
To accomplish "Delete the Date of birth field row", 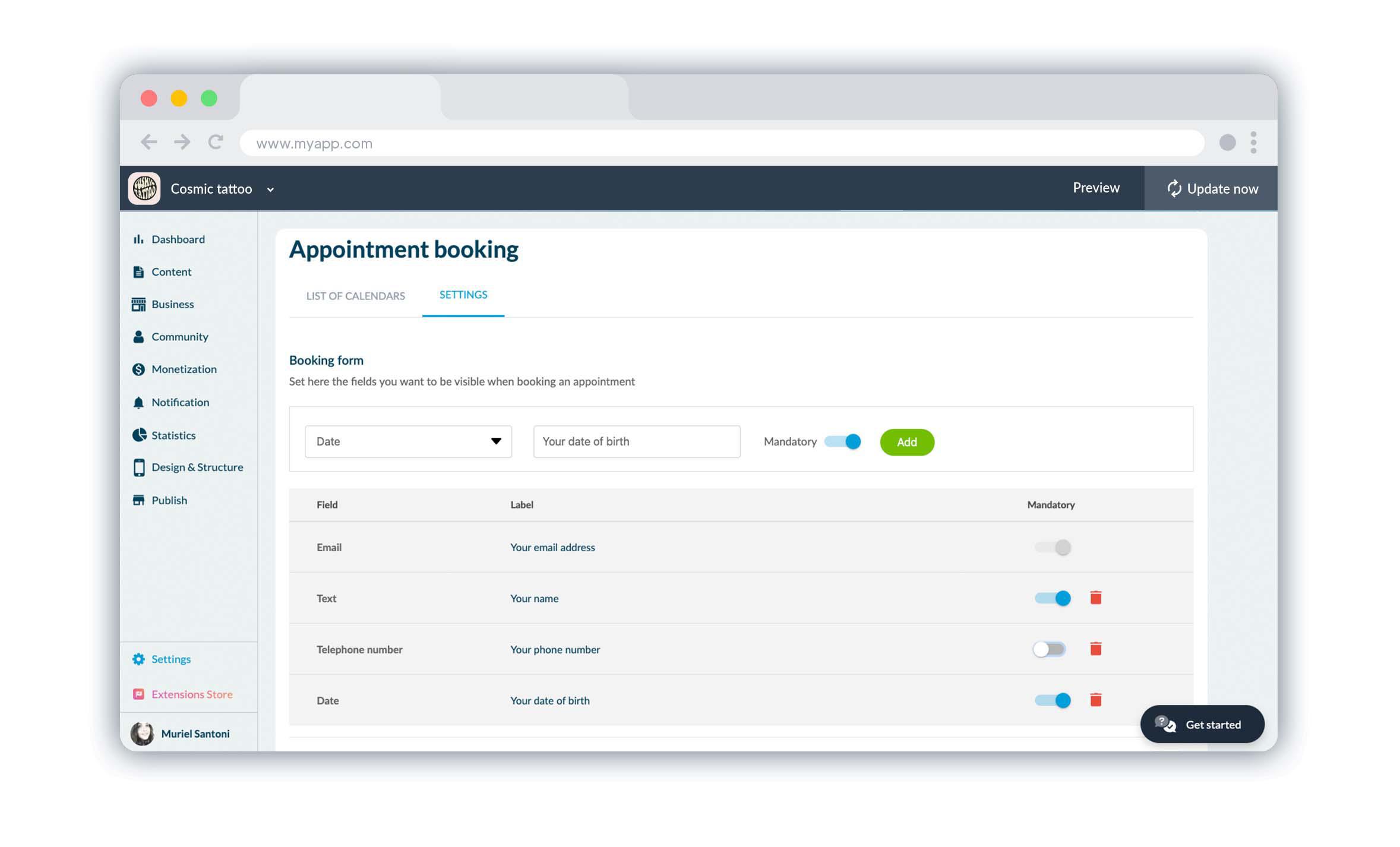I will coord(1095,700).
